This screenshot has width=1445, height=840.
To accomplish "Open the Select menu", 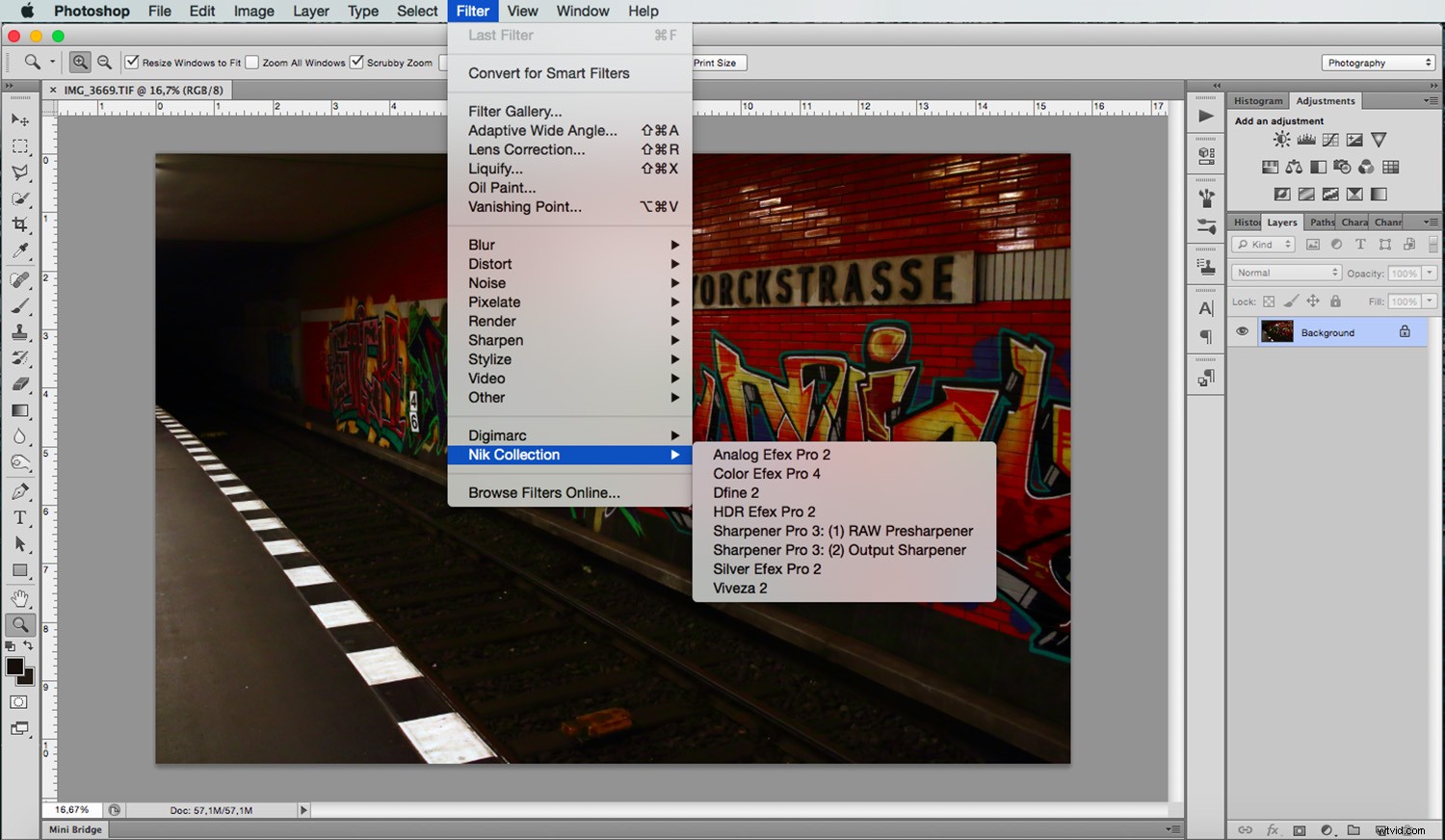I will coord(416,11).
